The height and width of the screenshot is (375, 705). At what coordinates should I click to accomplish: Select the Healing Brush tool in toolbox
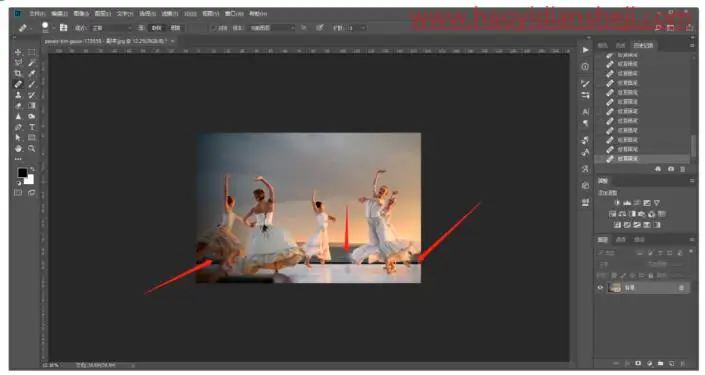(18, 84)
